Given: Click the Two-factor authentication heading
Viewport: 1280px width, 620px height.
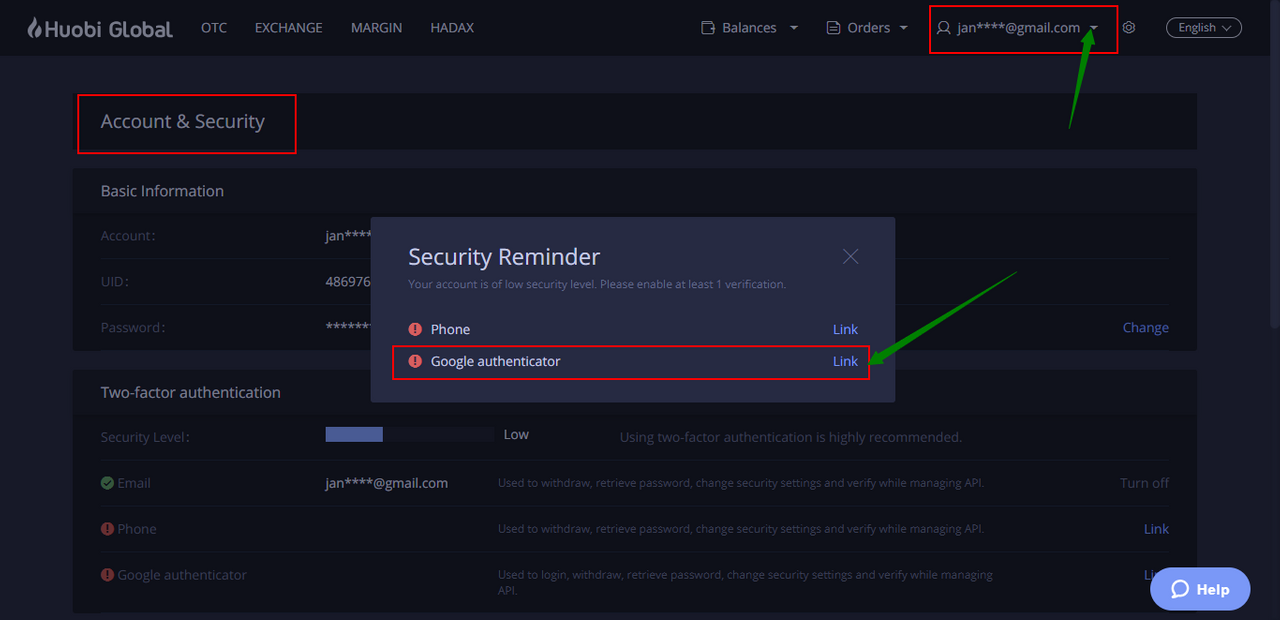Looking at the screenshot, I should click(191, 392).
